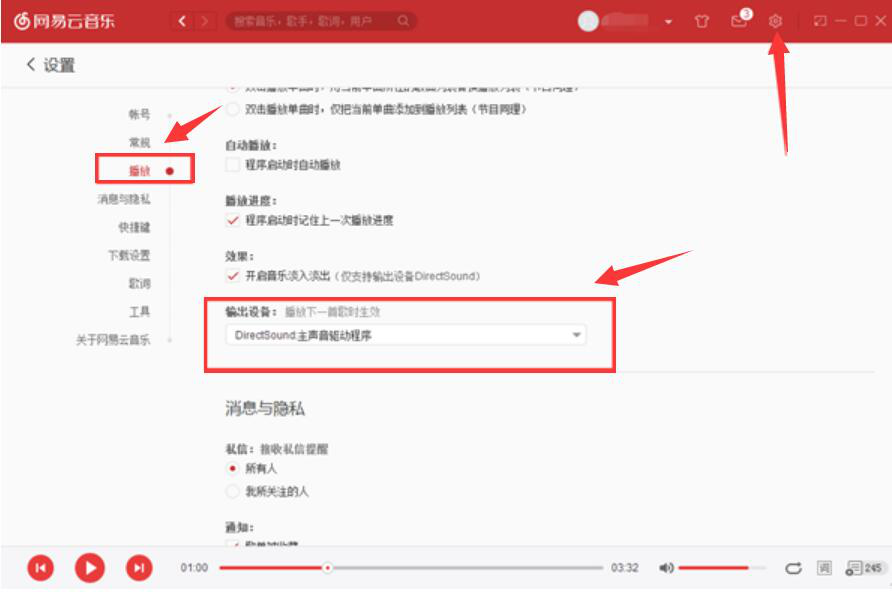Viewport: 892px width, 593px height.
Task: Open the messages mailbox icon
Action: [738, 21]
